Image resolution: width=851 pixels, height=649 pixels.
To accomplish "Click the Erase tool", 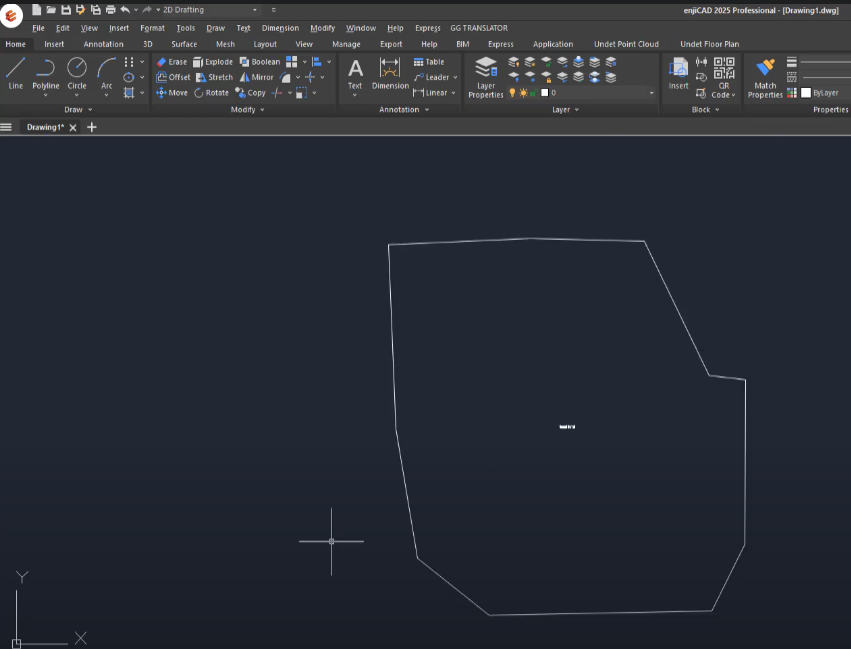I will point(171,62).
